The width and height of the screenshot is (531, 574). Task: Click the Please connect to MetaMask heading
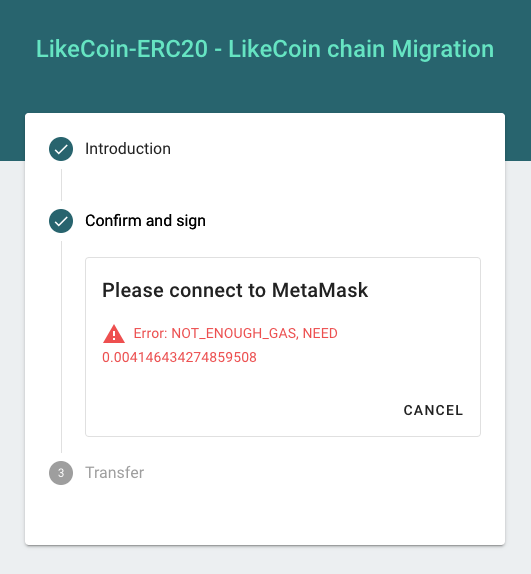235,291
